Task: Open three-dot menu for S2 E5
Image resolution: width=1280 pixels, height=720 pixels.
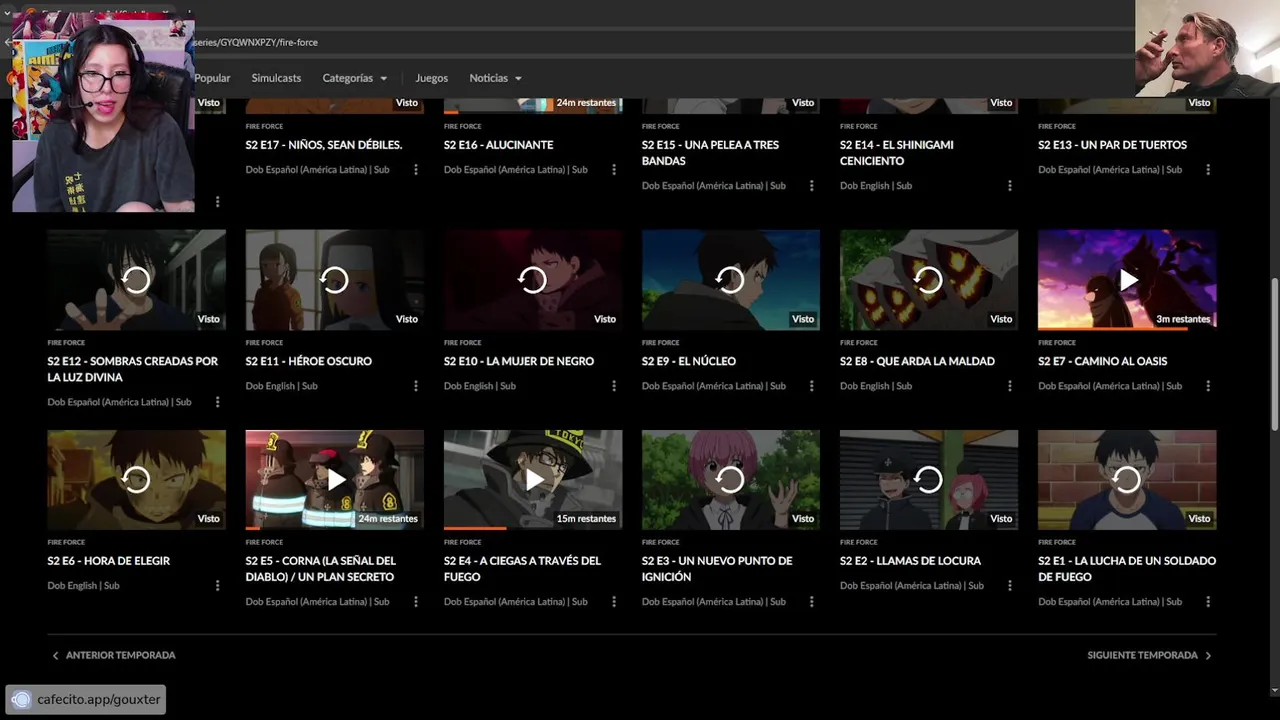Action: click(x=416, y=602)
